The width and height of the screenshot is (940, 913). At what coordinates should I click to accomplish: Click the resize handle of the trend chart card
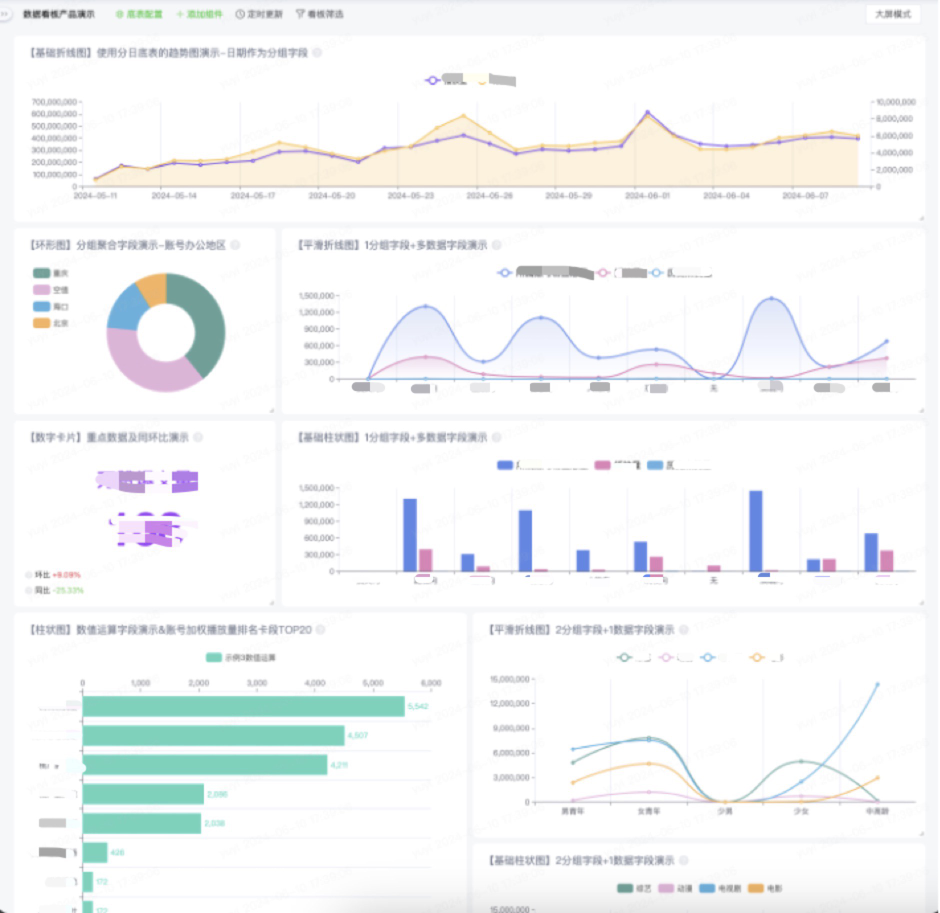[x=921, y=218]
